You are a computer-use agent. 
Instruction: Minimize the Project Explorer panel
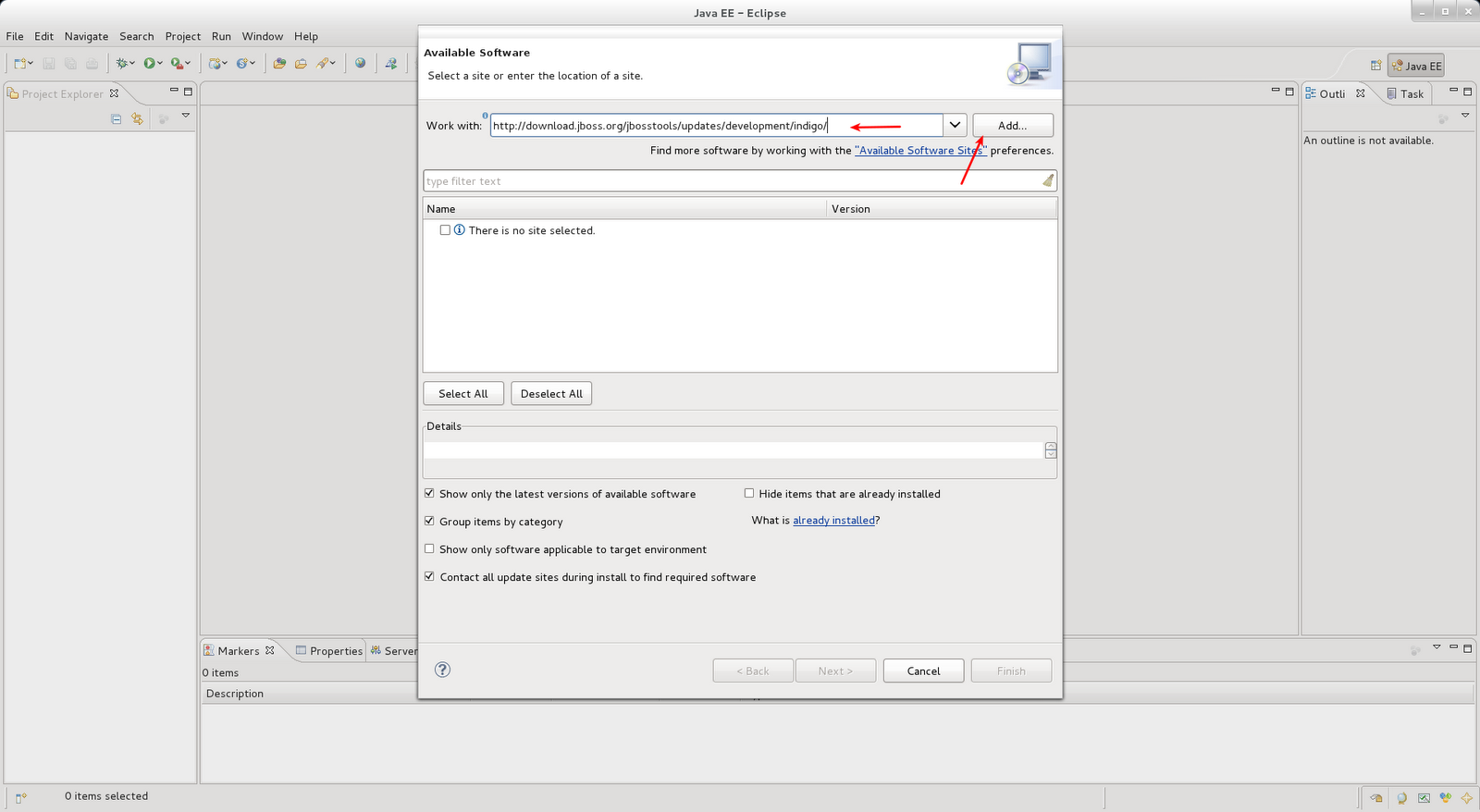[x=173, y=91]
